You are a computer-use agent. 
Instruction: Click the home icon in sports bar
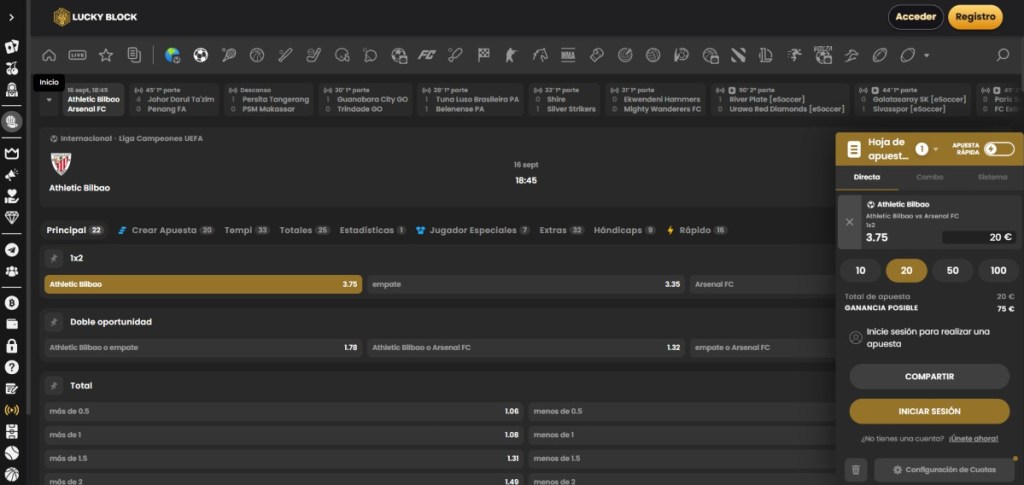(49, 55)
